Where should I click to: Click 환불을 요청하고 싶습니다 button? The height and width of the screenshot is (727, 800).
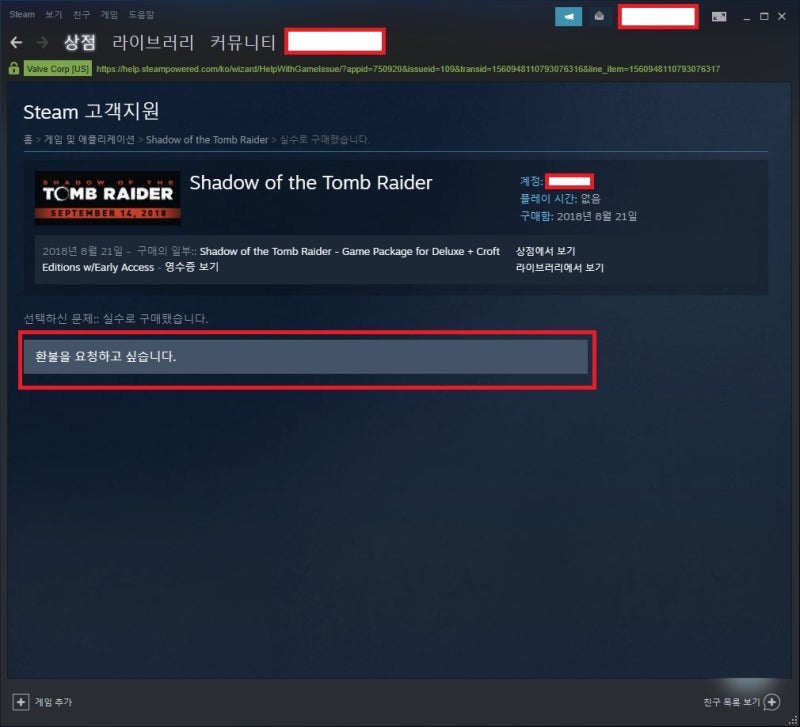[306, 357]
